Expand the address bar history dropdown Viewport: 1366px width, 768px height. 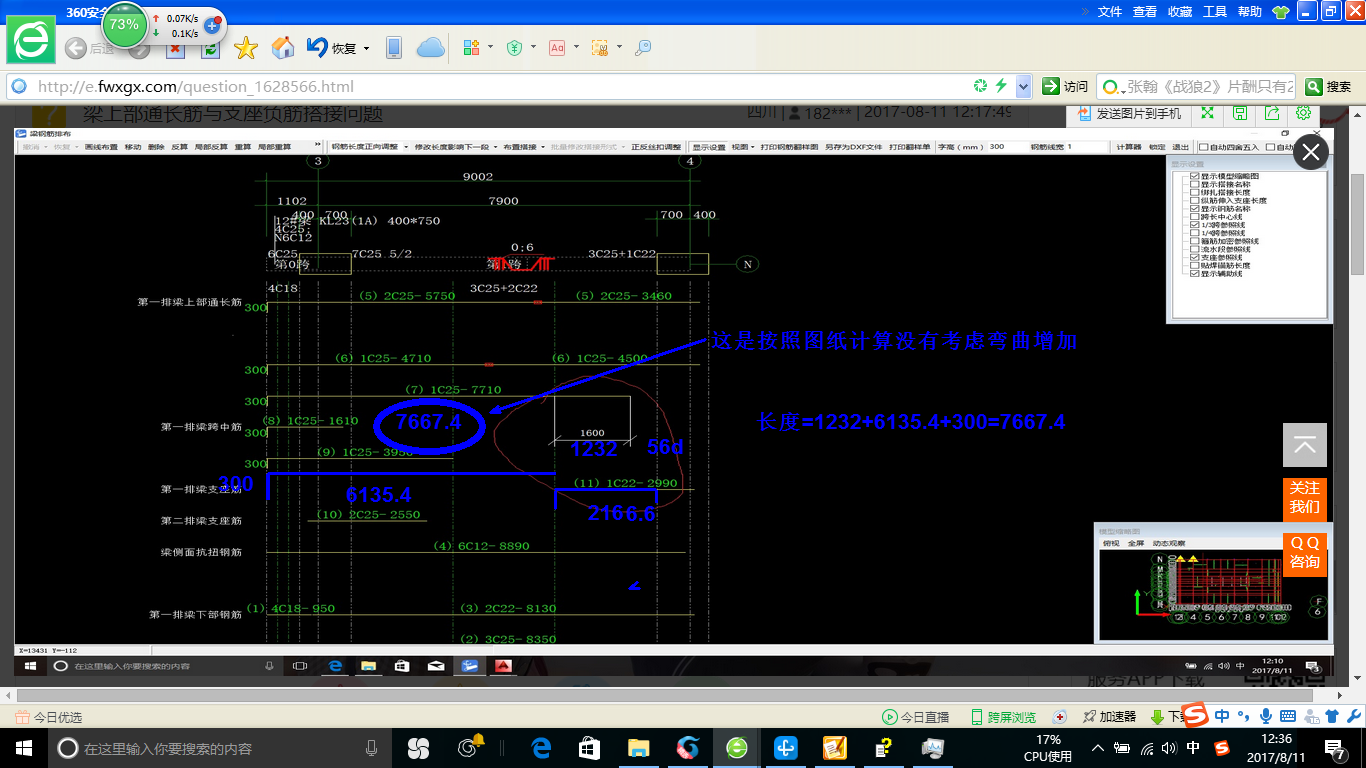(x=1022, y=86)
